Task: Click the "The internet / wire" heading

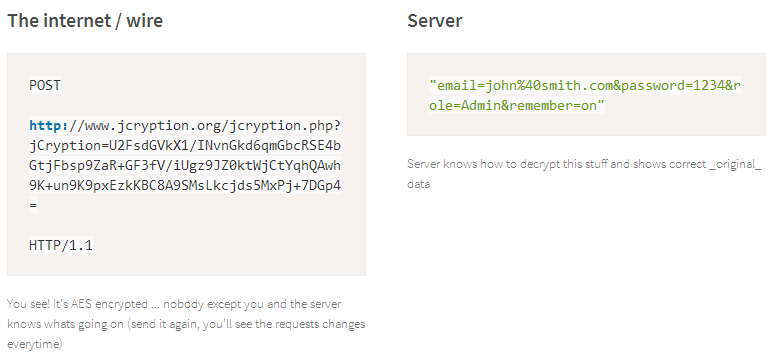Action: (x=85, y=21)
